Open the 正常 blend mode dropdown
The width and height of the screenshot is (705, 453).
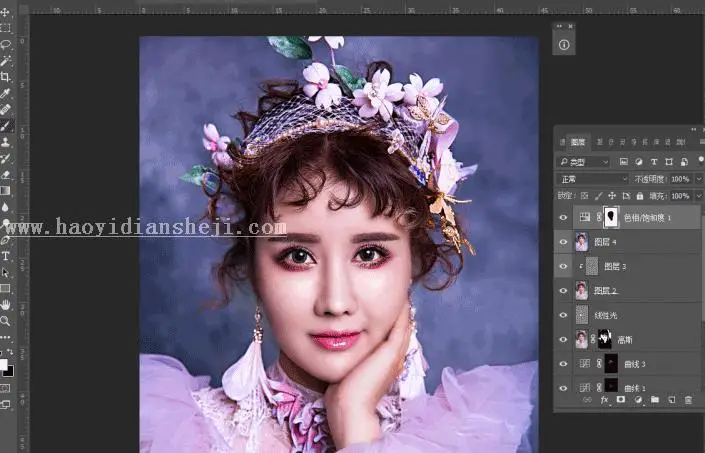coord(592,179)
